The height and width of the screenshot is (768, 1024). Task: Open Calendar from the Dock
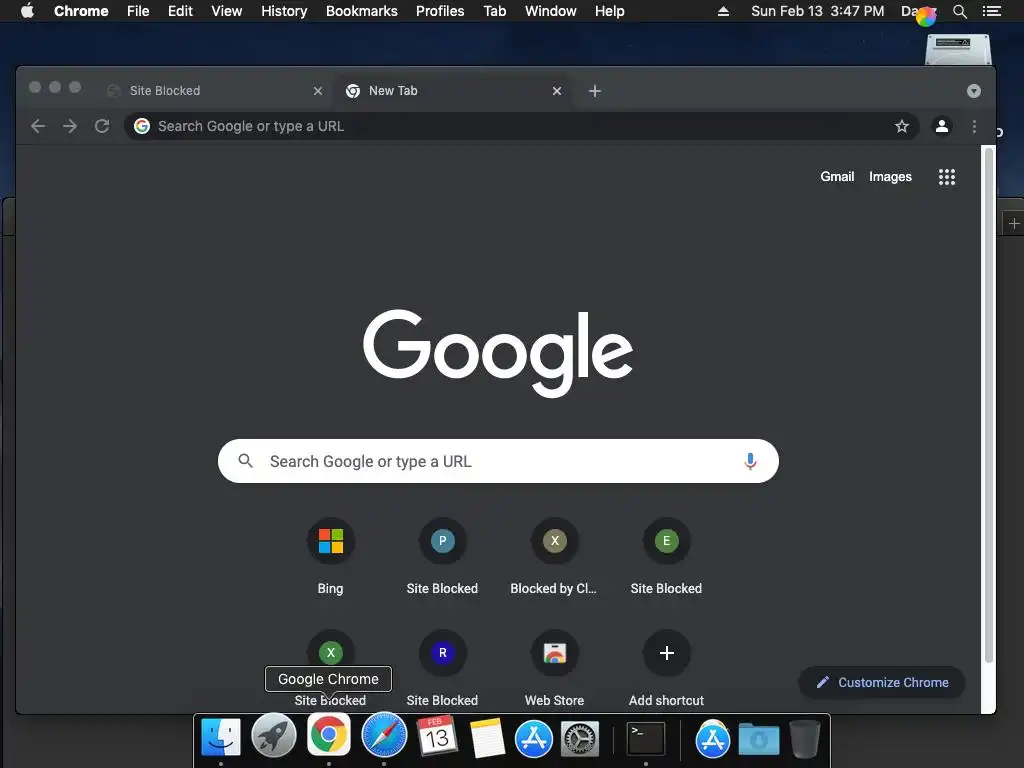click(x=437, y=736)
